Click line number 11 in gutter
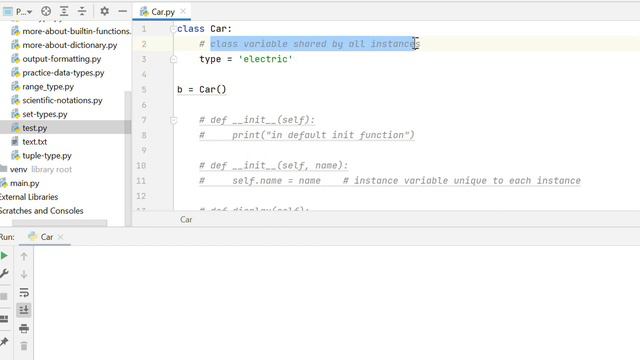 [x=141, y=181]
